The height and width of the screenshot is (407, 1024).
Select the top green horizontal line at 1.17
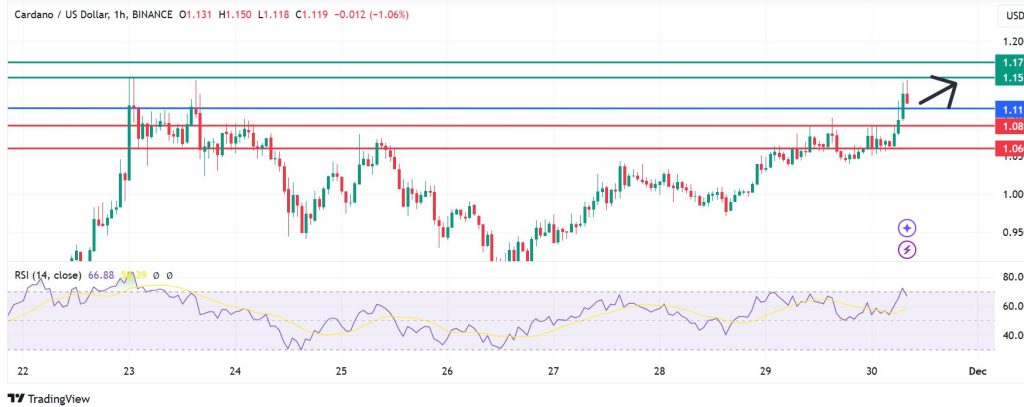(x=500, y=62)
